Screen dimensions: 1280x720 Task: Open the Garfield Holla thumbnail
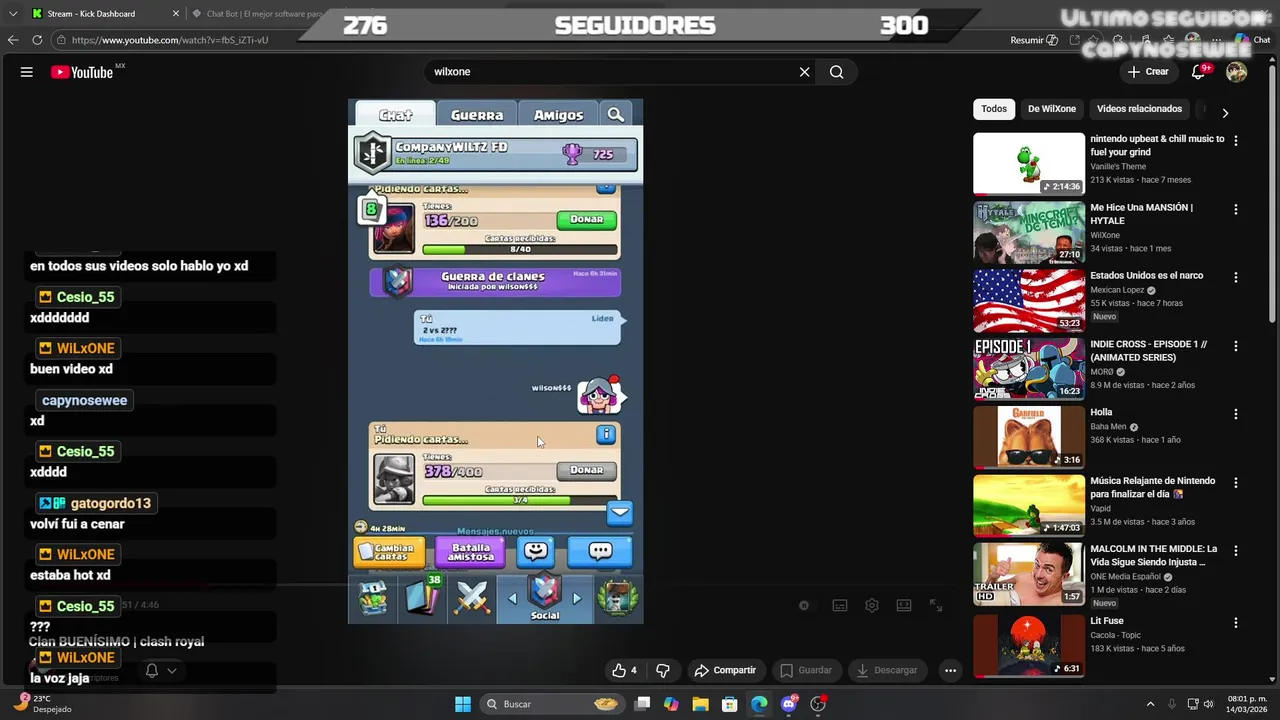(1029, 437)
